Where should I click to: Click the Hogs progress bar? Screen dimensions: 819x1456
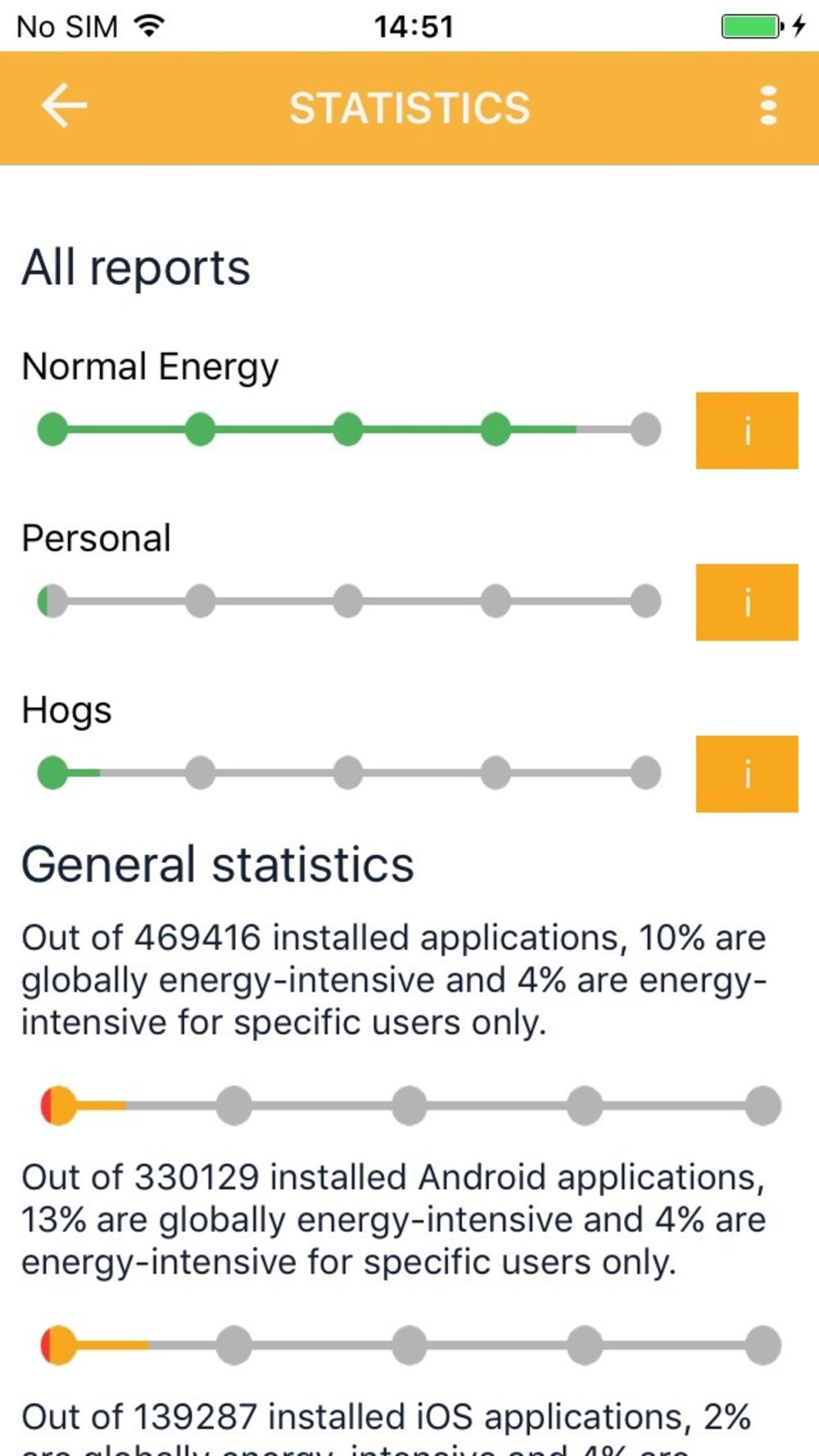(x=349, y=773)
